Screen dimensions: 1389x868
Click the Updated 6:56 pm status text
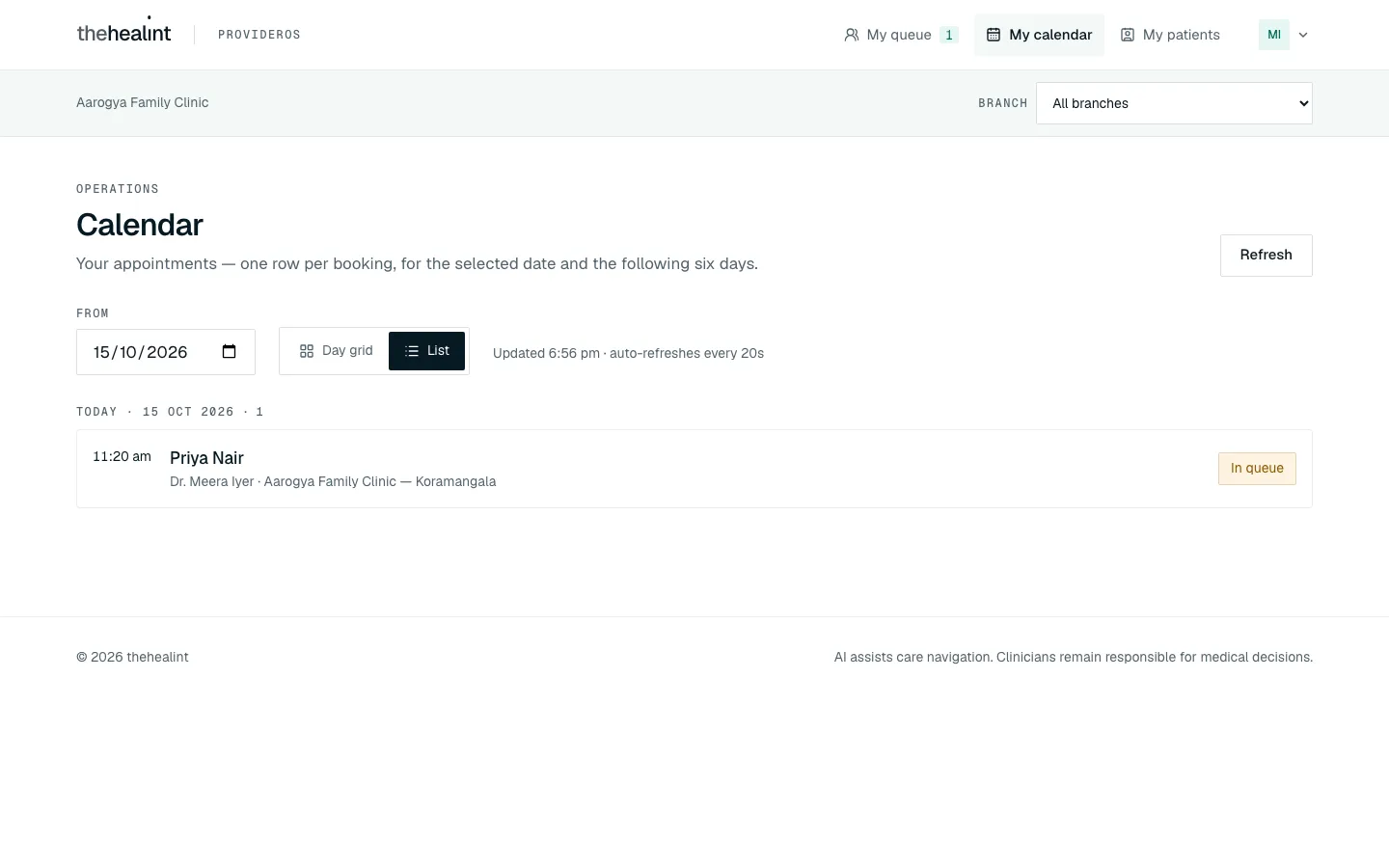tap(628, 353)
